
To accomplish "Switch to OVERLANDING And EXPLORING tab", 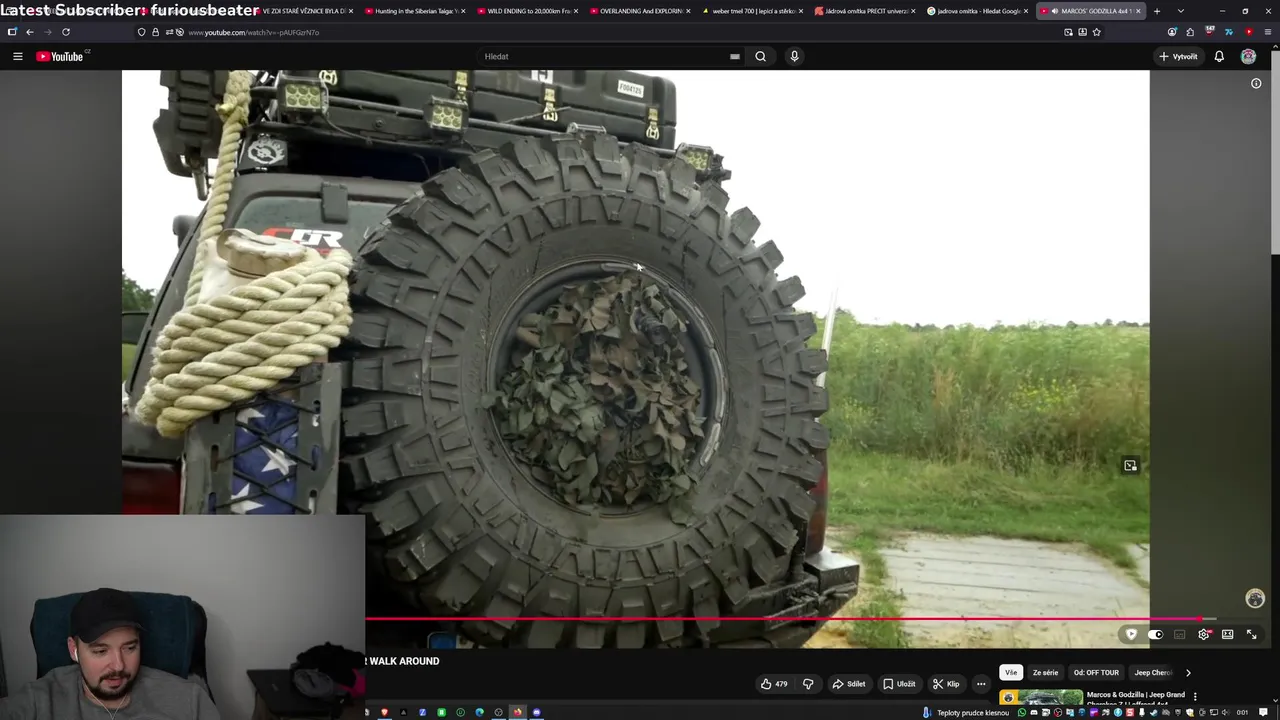I will 639,11.
